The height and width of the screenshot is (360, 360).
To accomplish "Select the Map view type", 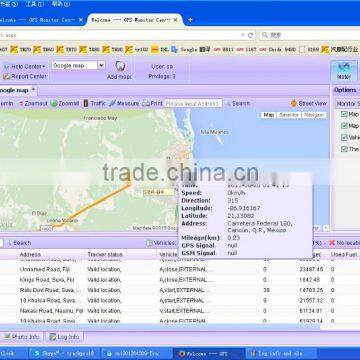I will click(x=269, y=115).
